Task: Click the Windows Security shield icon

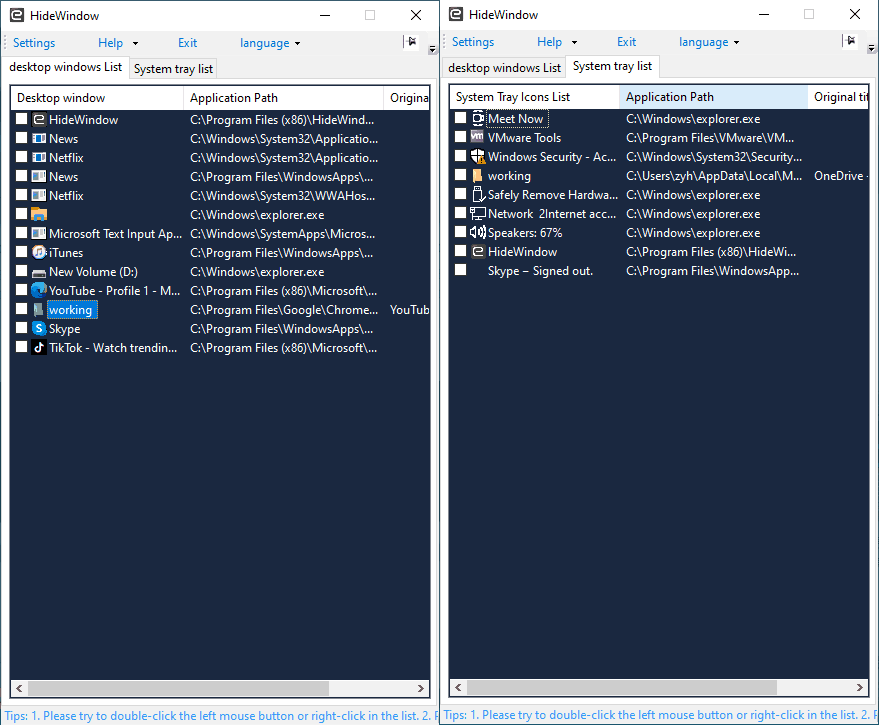Action: point(478,156)
